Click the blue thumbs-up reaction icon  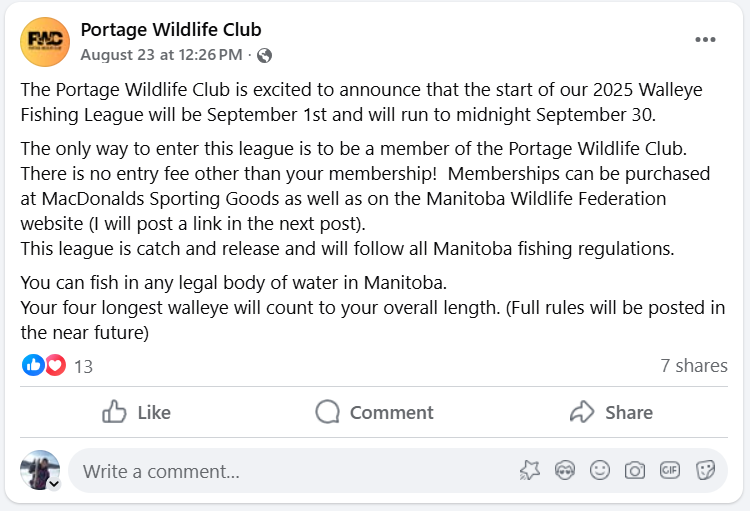[33, 366]
